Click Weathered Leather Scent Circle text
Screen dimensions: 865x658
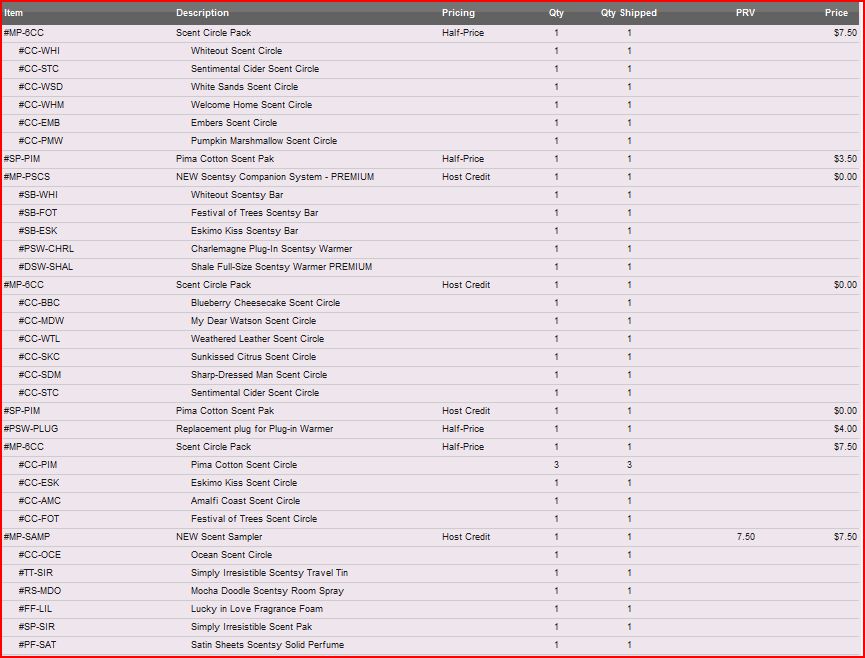point(258,339)
